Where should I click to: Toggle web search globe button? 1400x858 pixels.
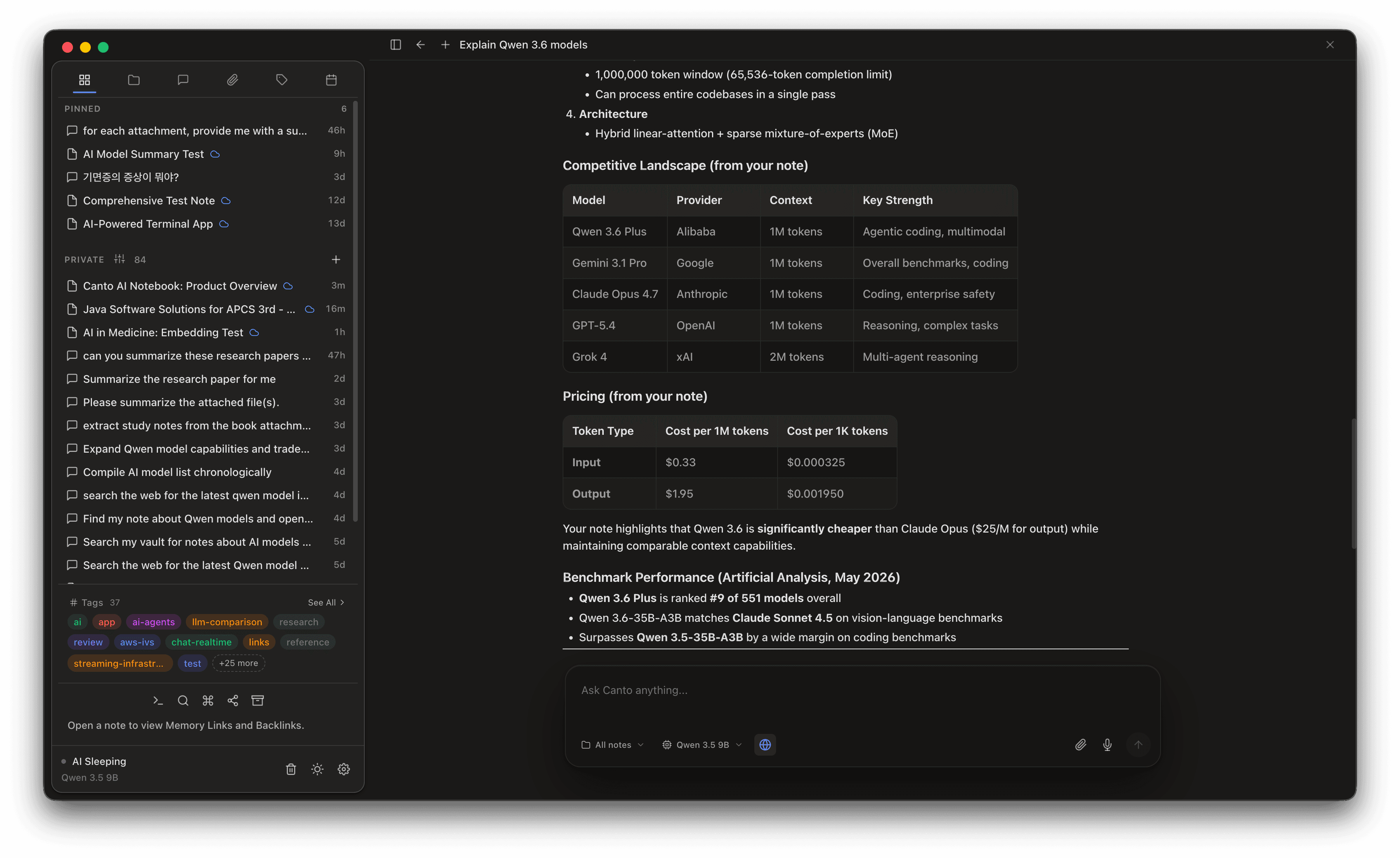click(765, 744)
